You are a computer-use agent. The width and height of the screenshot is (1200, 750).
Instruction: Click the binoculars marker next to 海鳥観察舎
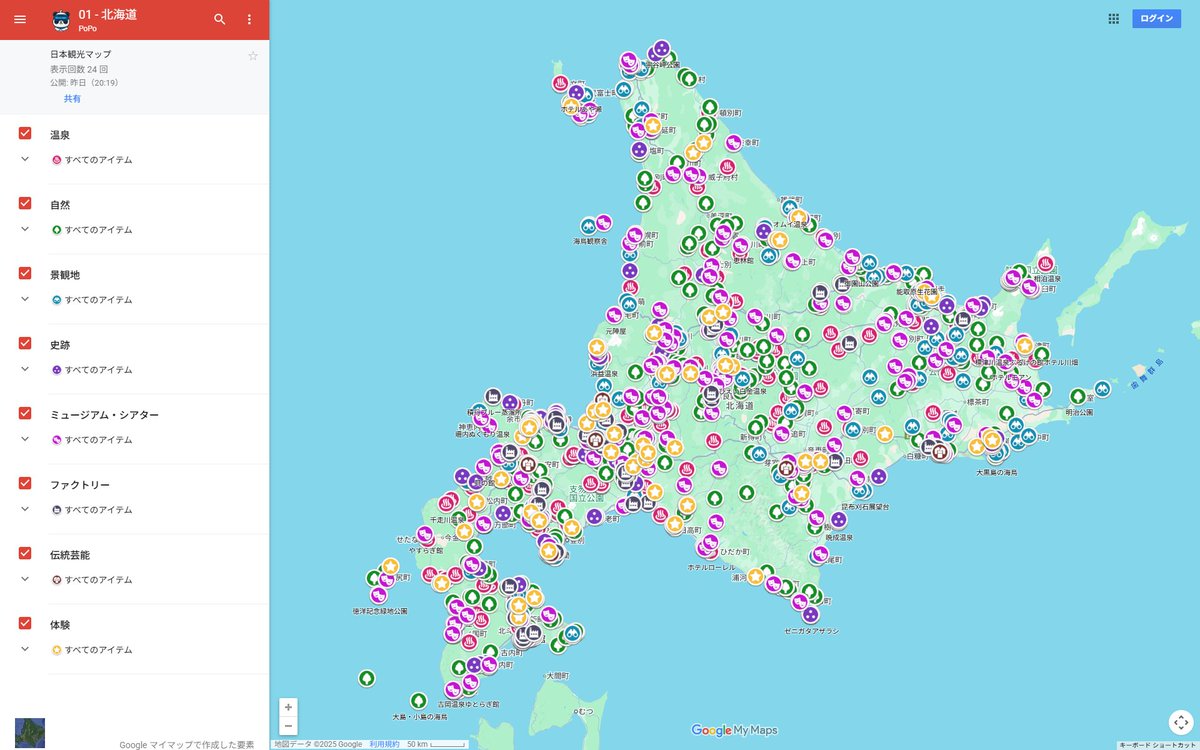click(589, 227)
